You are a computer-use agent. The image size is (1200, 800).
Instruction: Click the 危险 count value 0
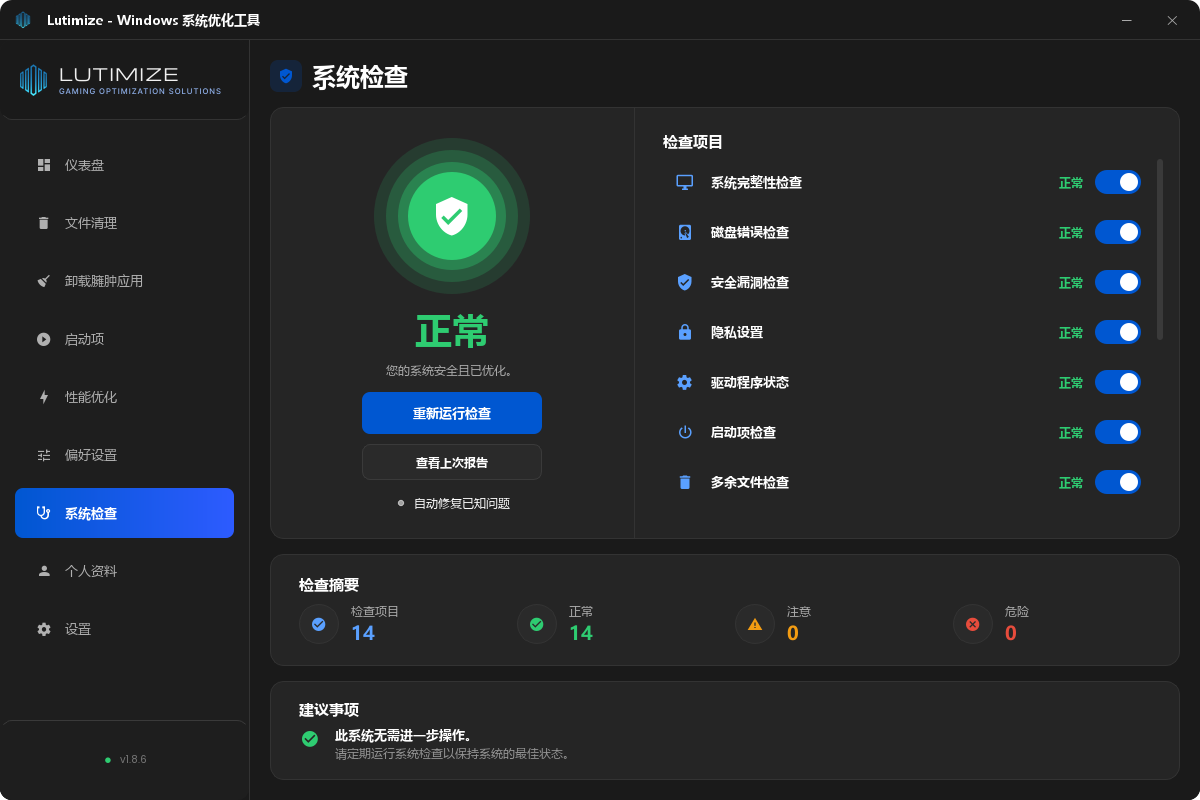[x=1011, y=633]
